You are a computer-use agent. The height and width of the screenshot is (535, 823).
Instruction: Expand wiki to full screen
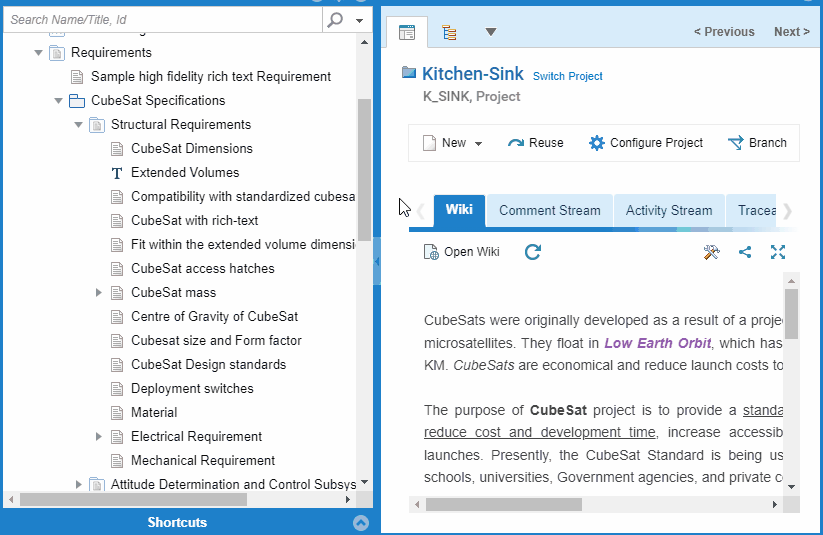778,252
